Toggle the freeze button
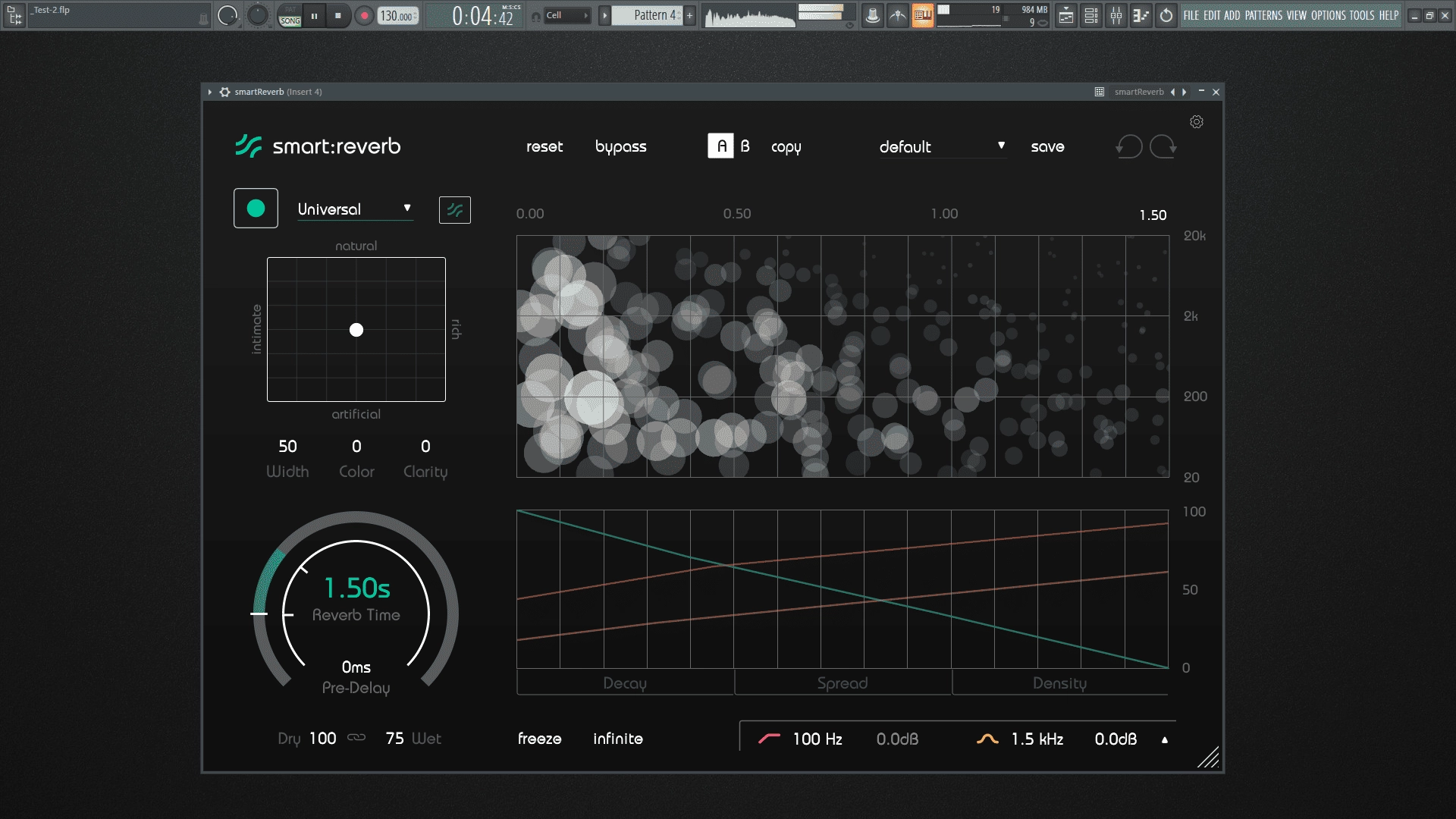The width and height of the screenshot is (1456, 819). [540, 739]
